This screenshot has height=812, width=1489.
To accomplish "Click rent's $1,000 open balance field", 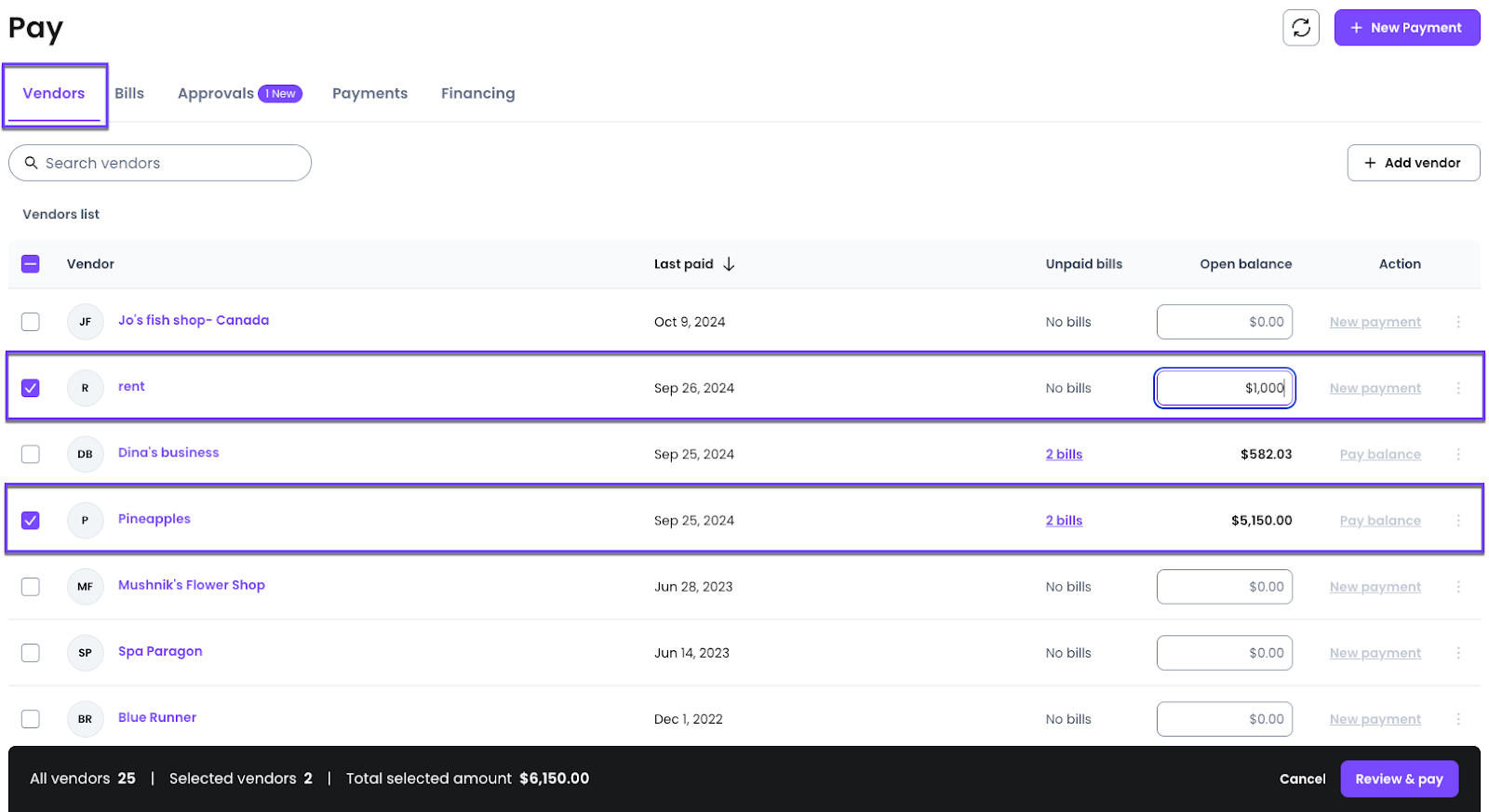I will pyautogui.click(x=1225, y=388).
